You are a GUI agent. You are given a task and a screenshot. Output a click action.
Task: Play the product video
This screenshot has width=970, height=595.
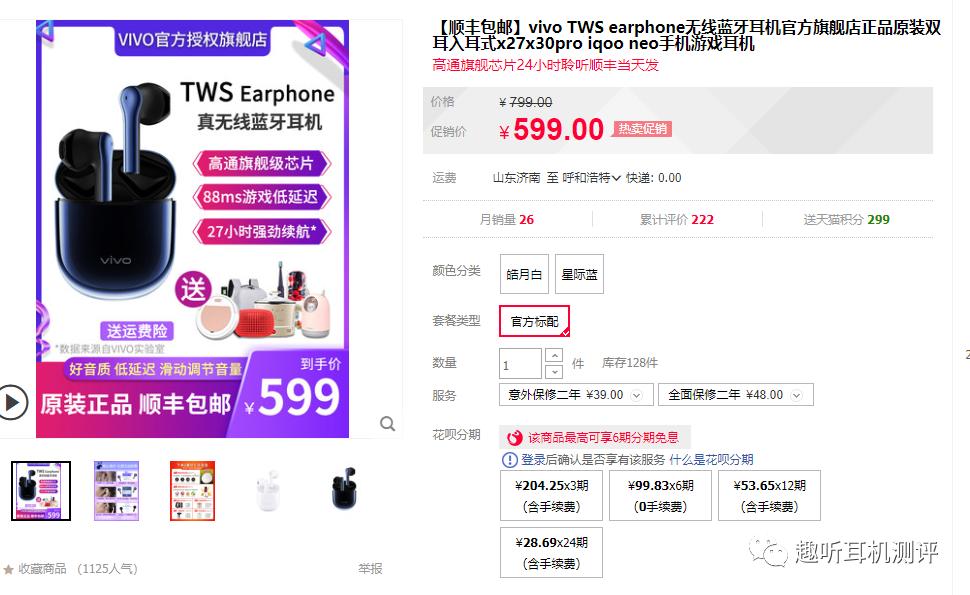(x=12, y=403)
